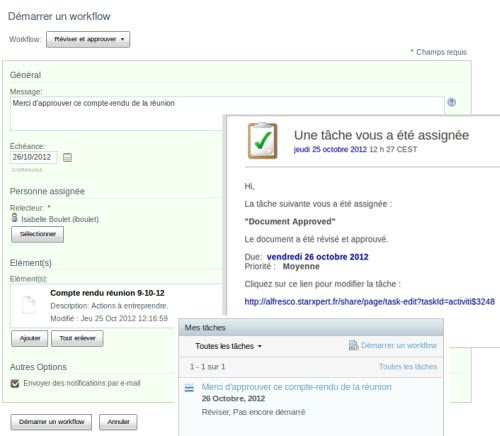Image resolution: width=500 pixels, height=436 pixels.
Task: Open the calendar date picker icon
Action: (67, 157)
